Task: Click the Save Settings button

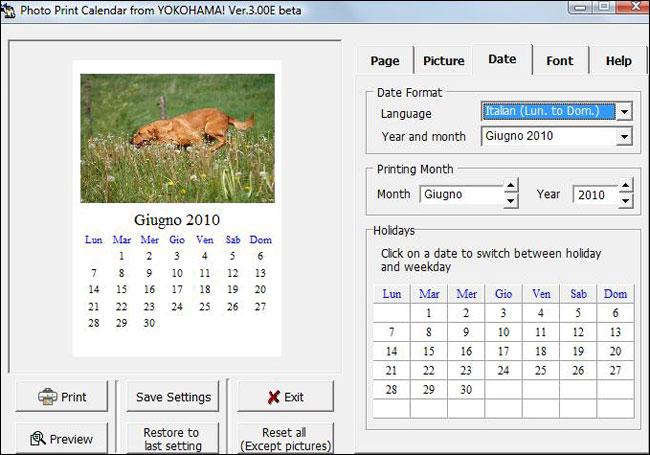Action: coord(173,397)
